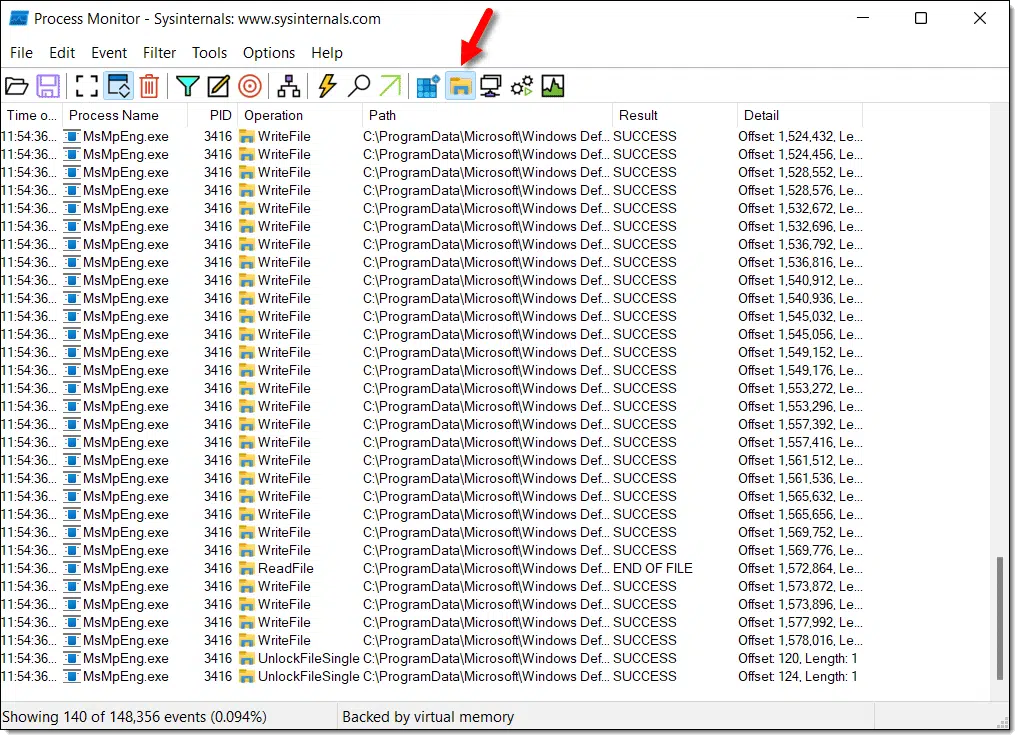Select detail cell Offset 1,565,656
This screenshot has height=740, width=1020.
(800, 514)
